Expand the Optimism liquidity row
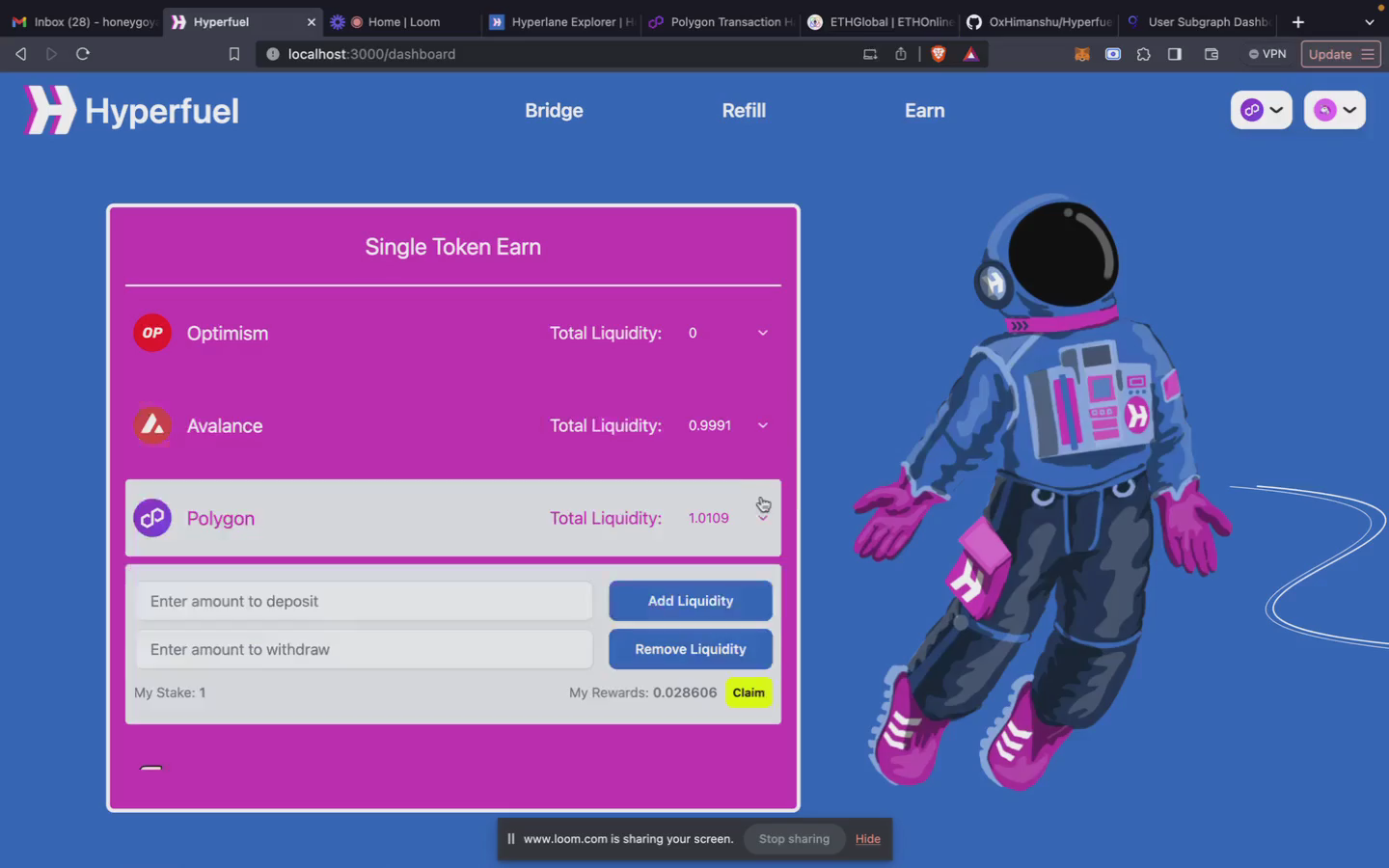 click(x=763, y=333)
